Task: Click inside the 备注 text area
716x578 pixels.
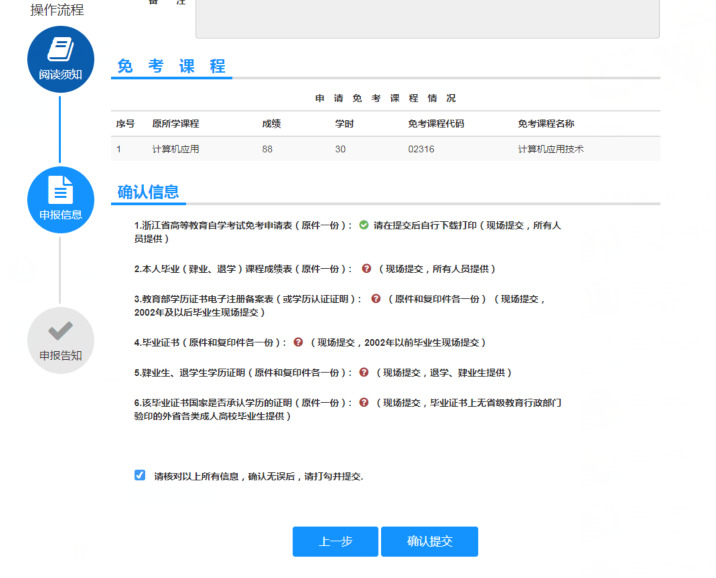Action: click(427, 18)
